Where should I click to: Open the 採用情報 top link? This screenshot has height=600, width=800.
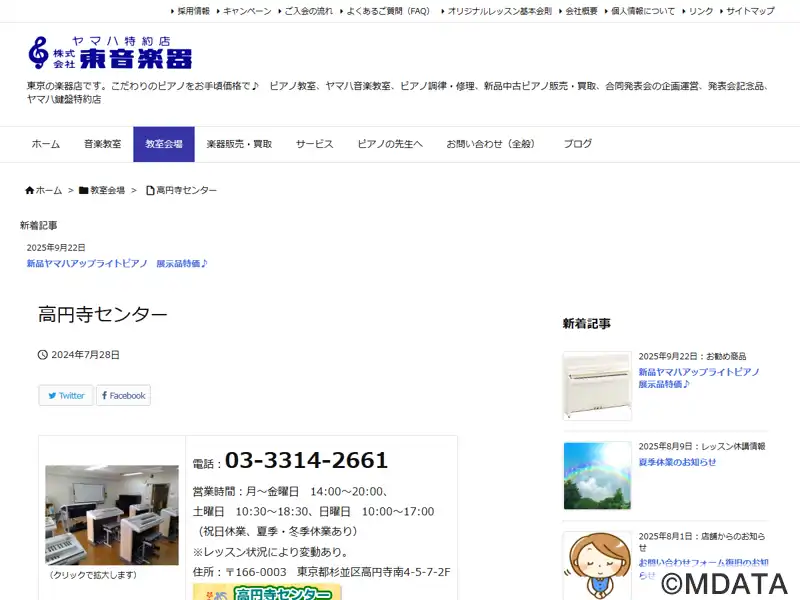coord(193,11)
